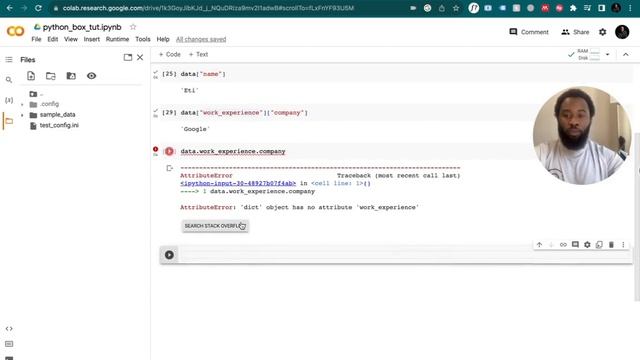Close the Files panel
The height and width of the screenshot is (360, 640).
pyautogui.click(x=140, y=58)
